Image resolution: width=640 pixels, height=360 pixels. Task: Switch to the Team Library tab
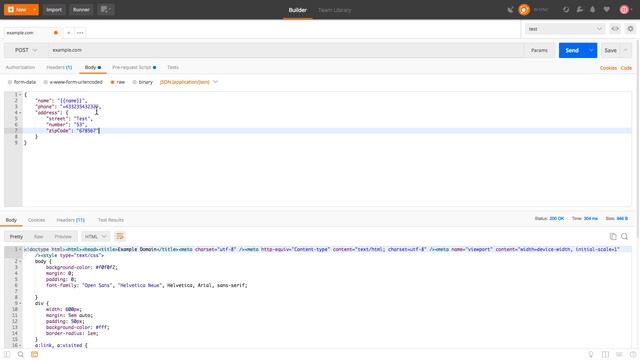tap(334, 10)
